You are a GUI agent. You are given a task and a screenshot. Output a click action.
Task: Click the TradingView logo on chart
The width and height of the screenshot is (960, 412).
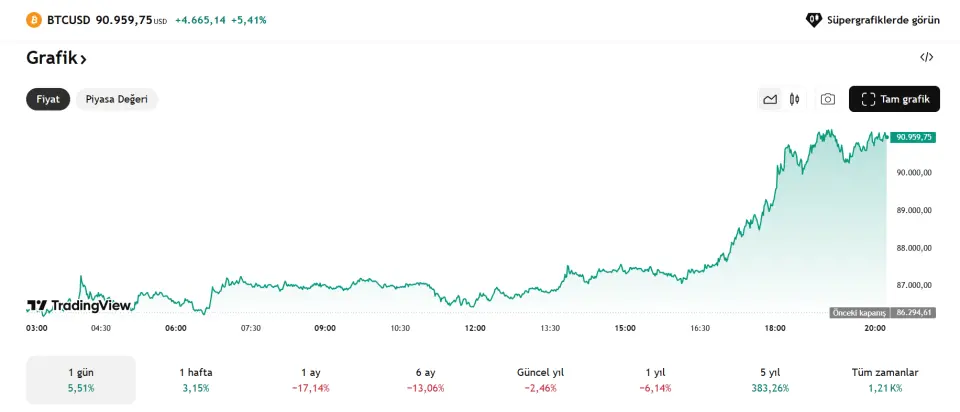point(78,306)
